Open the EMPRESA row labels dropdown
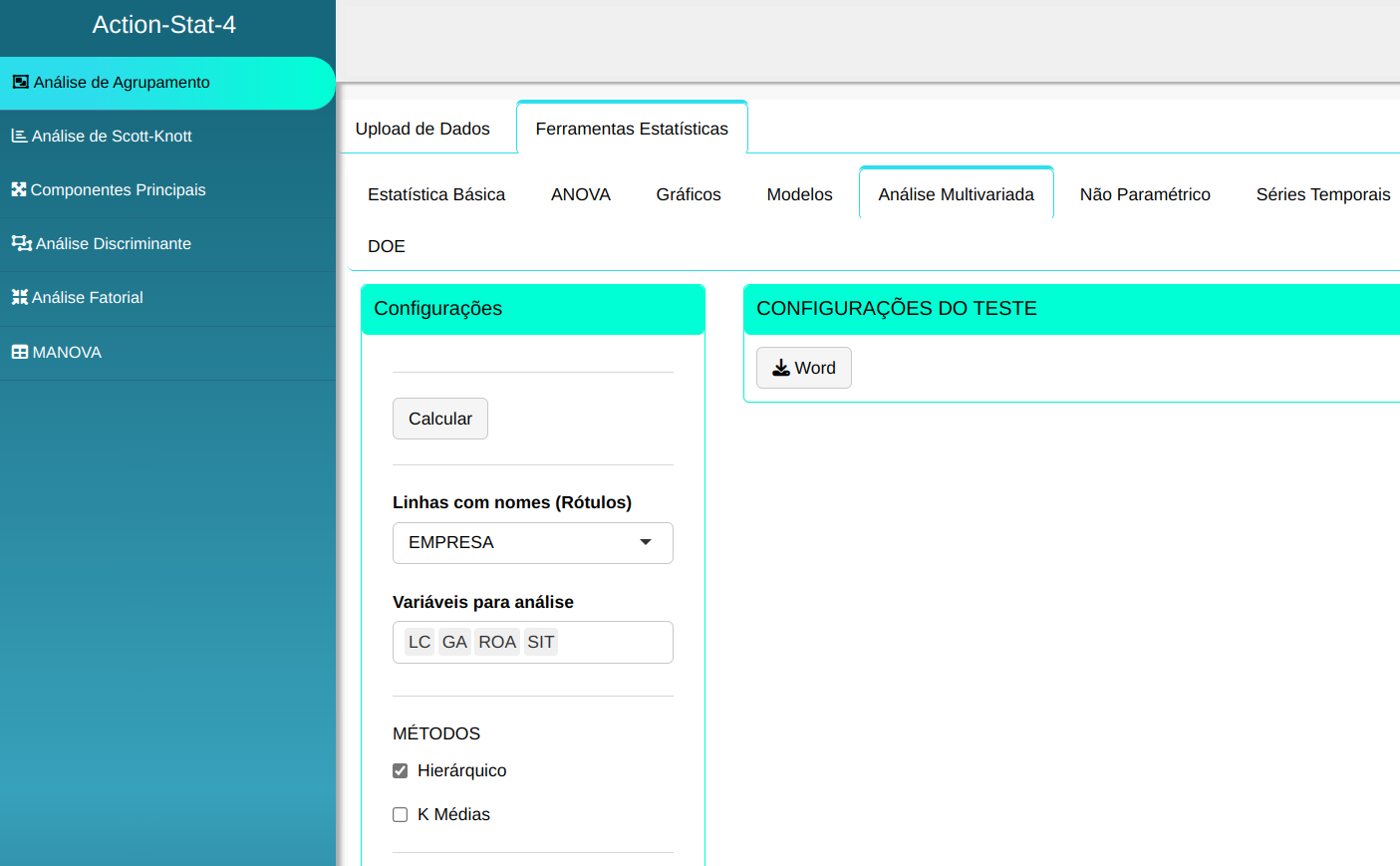 [532, 543]
